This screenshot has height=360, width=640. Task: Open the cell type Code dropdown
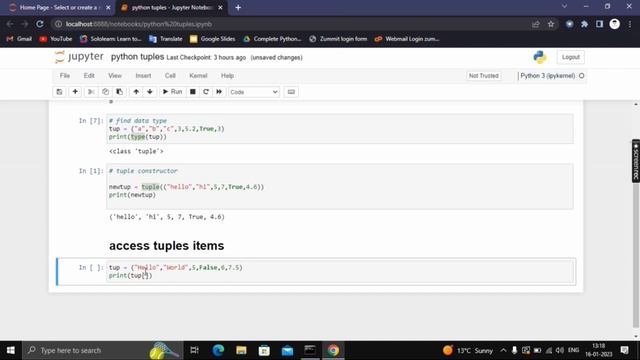coord(254,92)
